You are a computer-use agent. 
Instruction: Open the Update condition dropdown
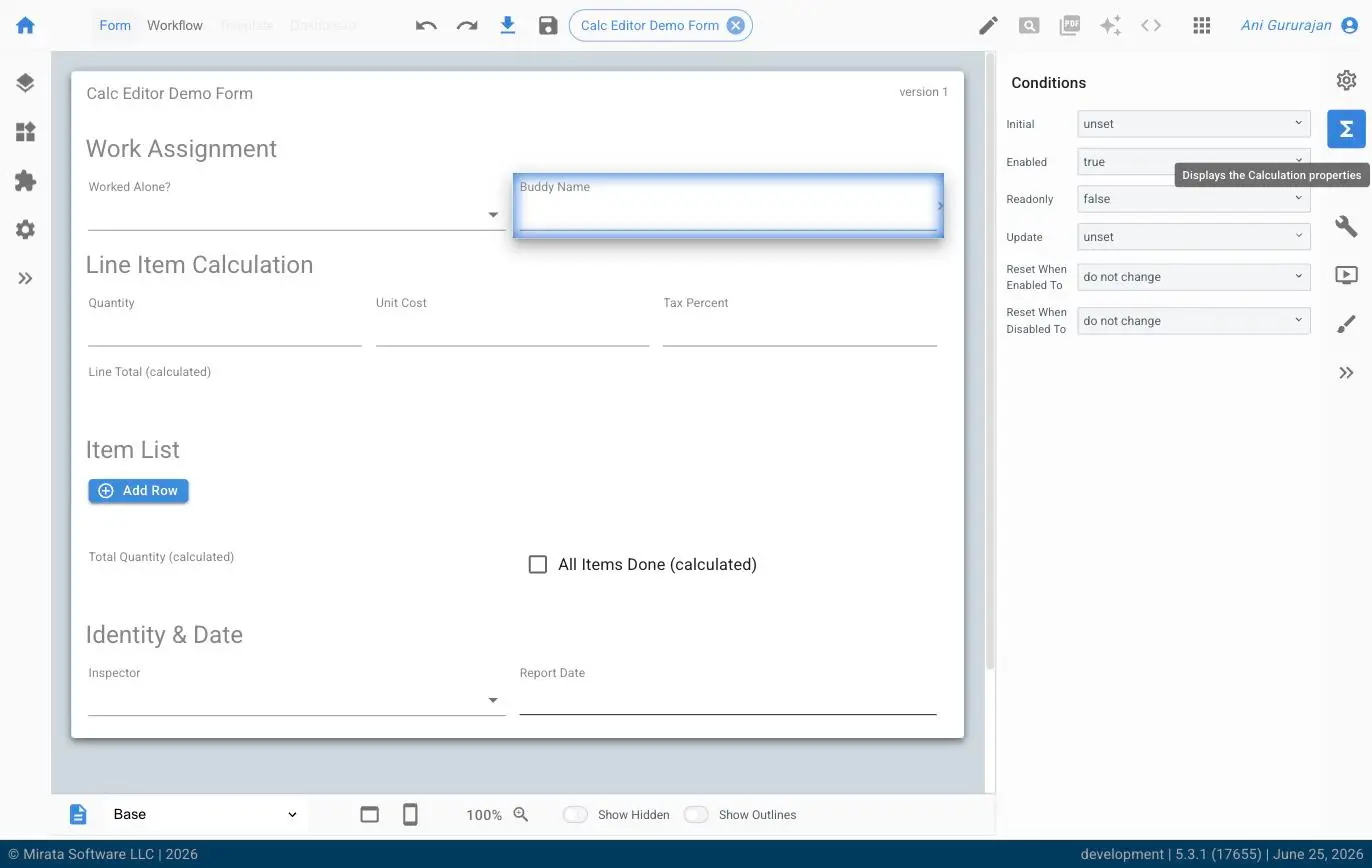[1193, 237]
